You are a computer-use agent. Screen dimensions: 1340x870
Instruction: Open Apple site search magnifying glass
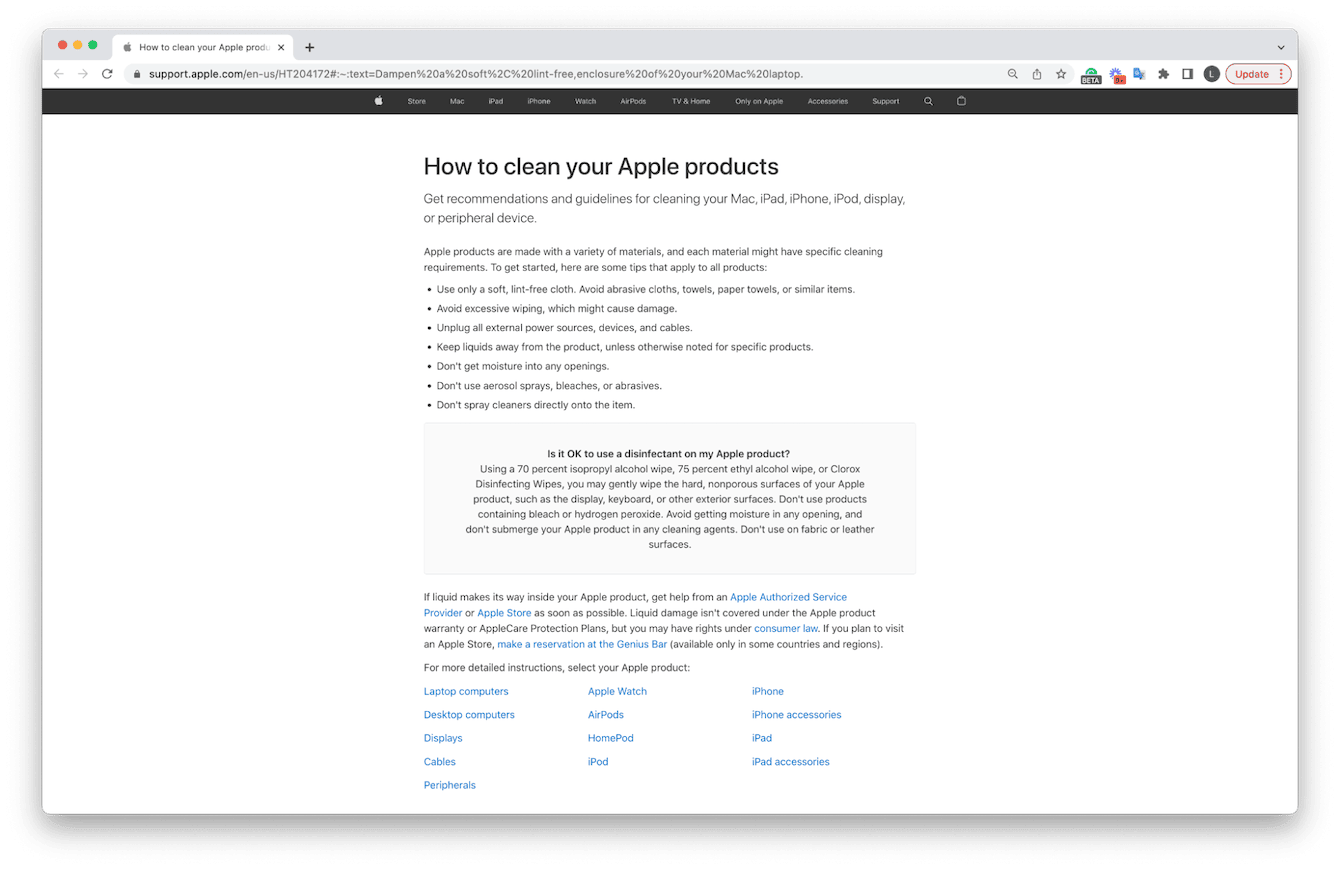[928, 101]
